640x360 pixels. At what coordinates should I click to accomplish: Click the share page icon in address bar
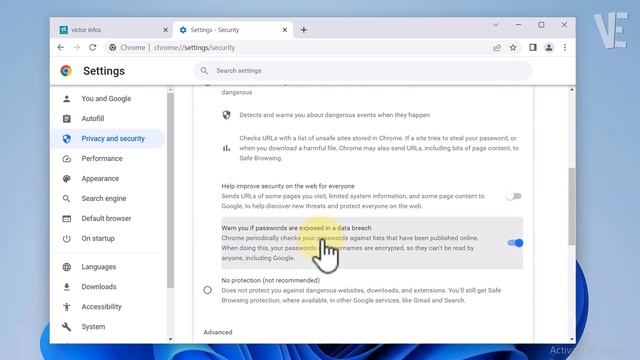(497, 47)
